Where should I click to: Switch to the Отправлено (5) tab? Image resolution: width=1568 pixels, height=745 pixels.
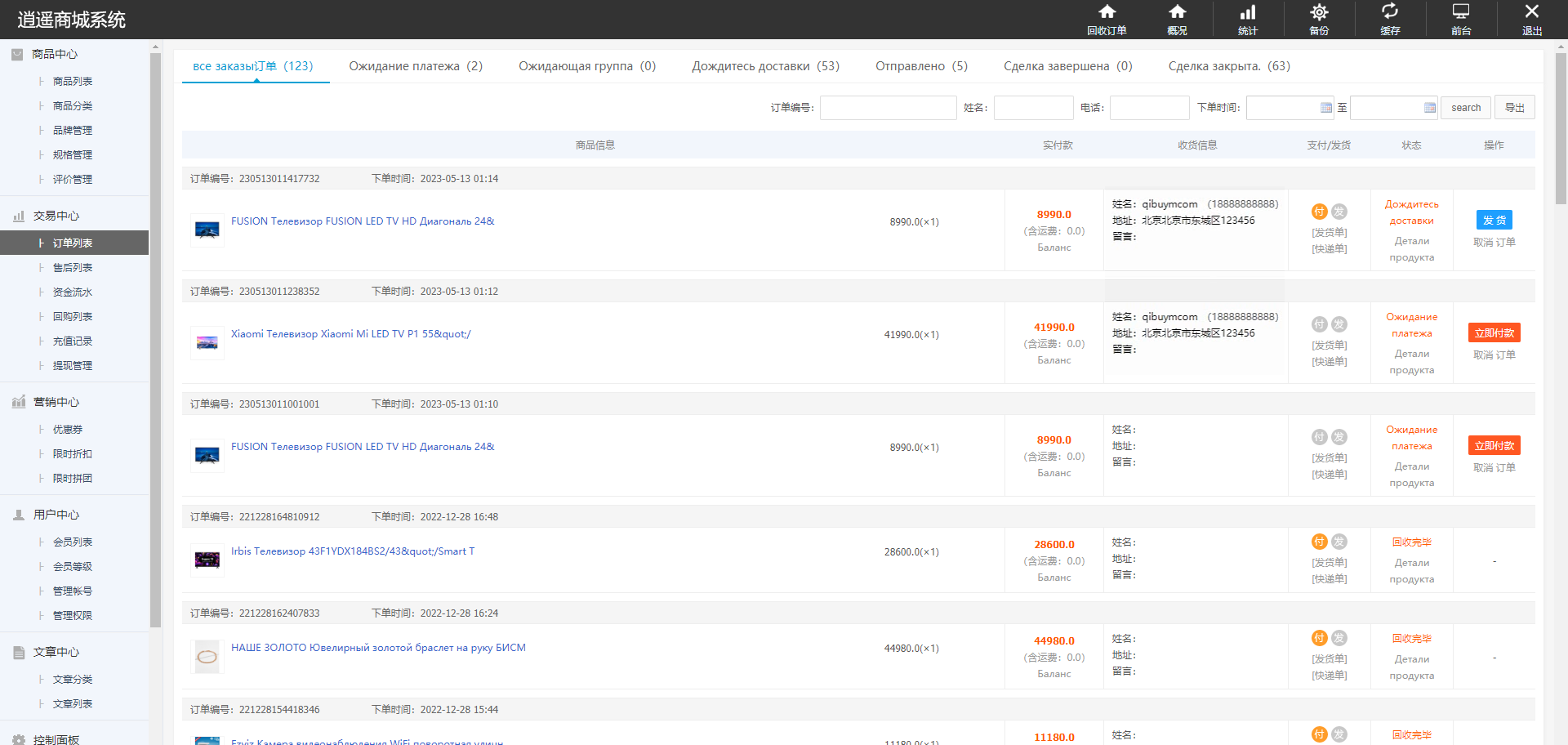(921, 66)
